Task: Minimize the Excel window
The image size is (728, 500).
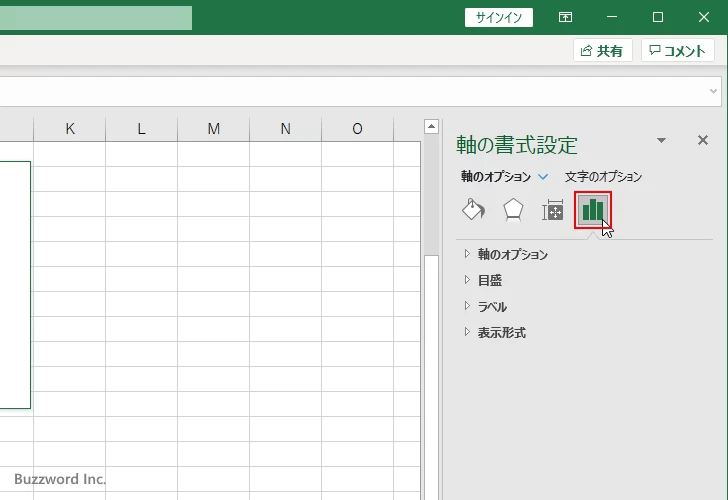Action: 612,17
